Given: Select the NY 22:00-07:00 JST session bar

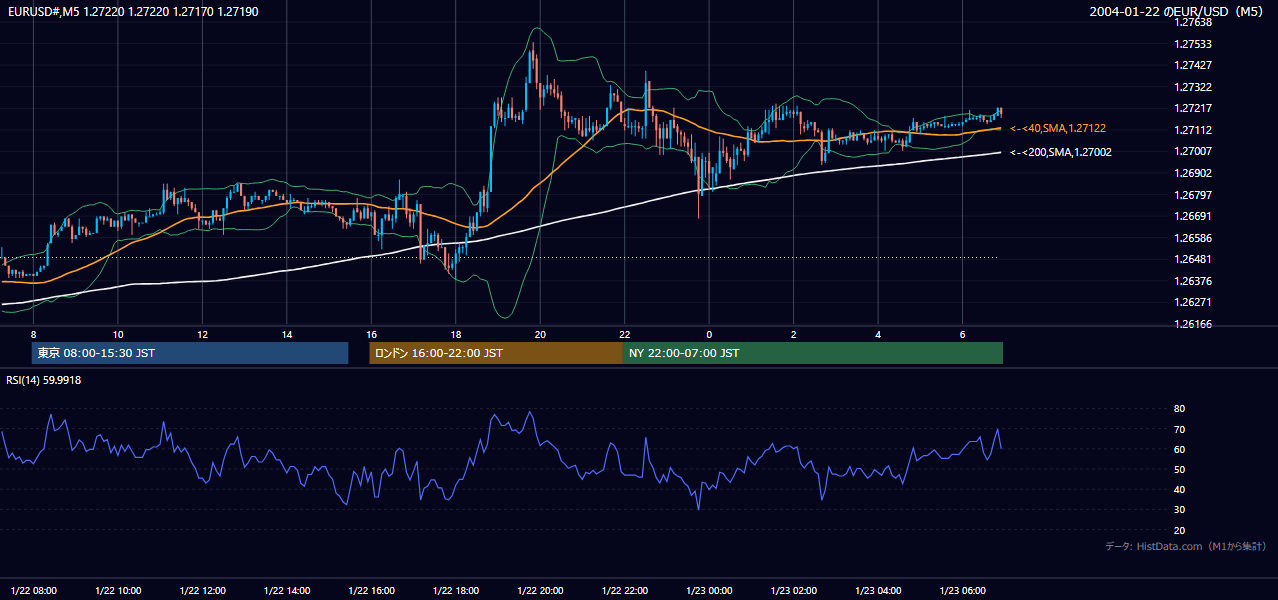Looking at the screenshot, I should [x=813, y=353].
